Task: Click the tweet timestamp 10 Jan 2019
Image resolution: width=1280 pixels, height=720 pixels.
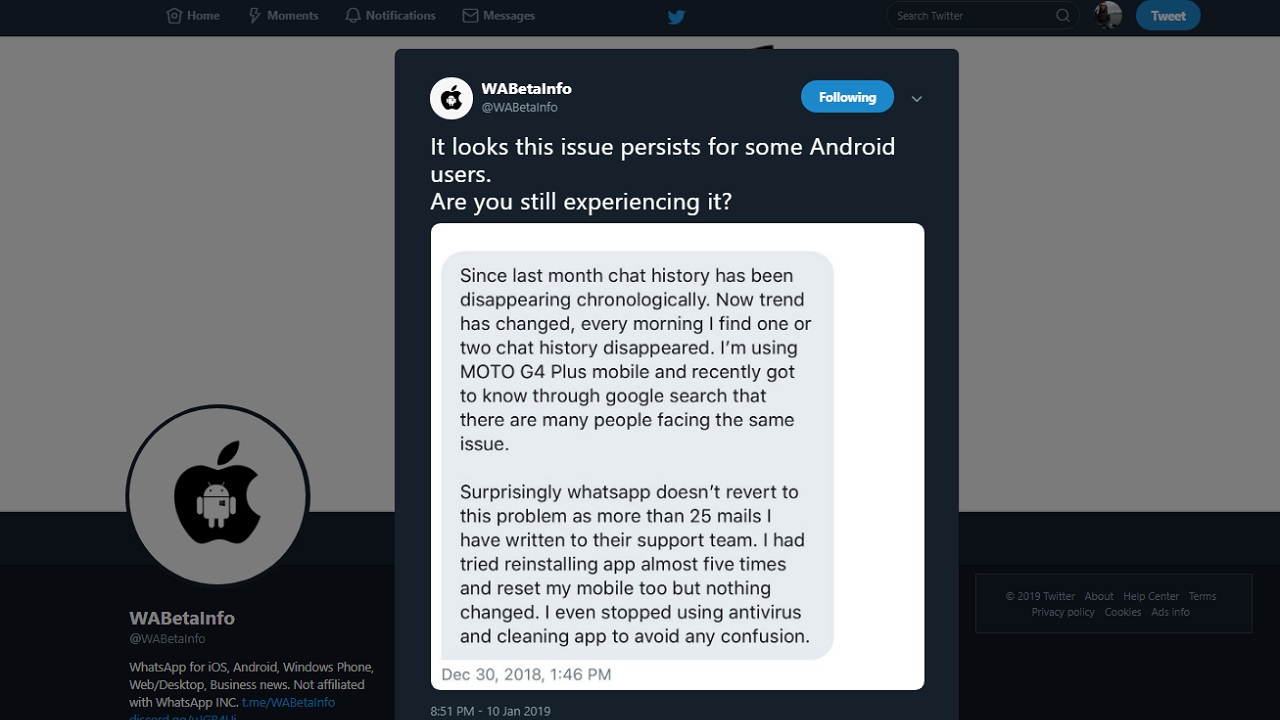Action: (490, 711)
